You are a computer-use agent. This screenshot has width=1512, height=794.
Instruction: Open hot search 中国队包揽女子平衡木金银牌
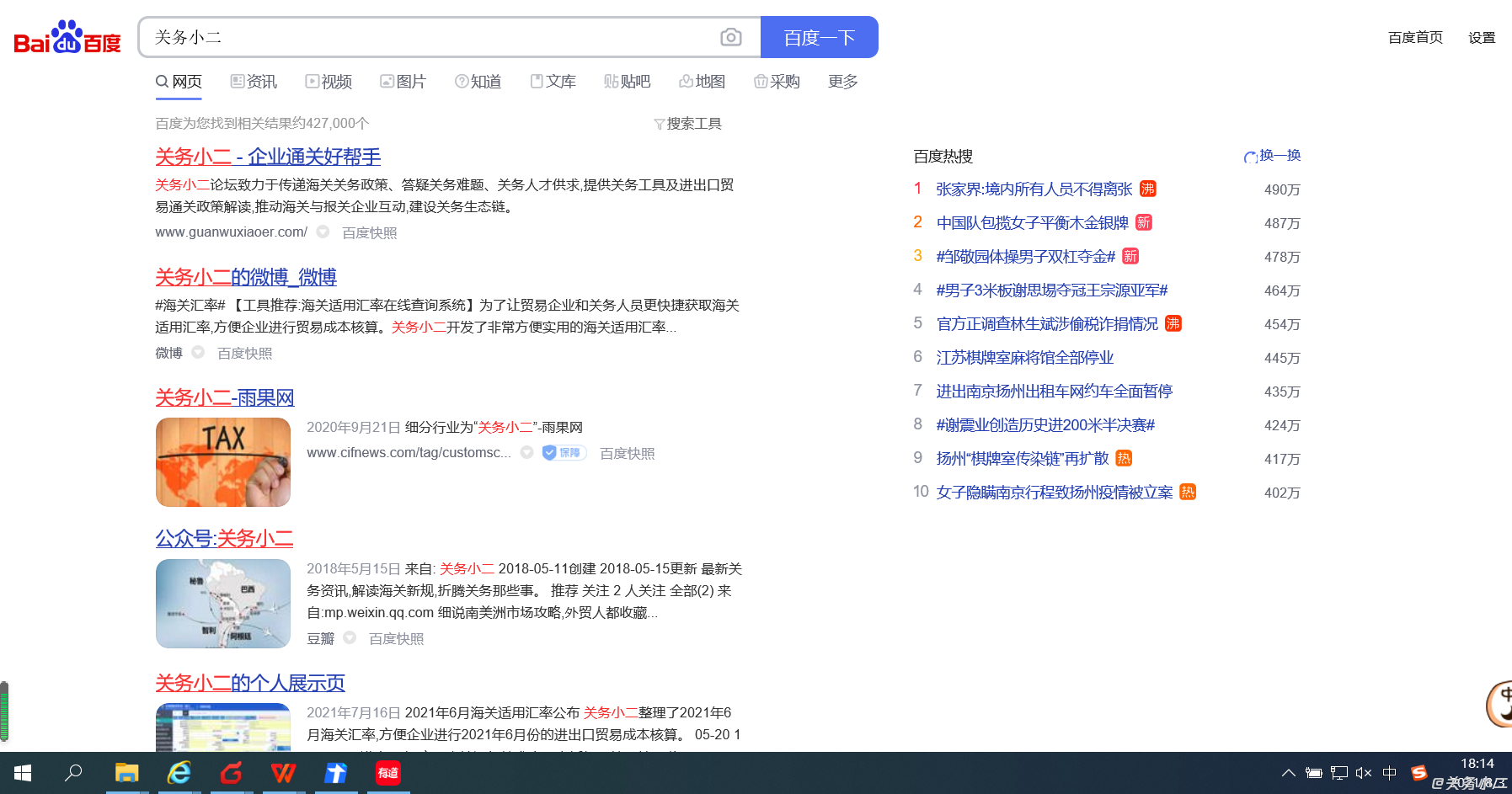click(1033, 223)
